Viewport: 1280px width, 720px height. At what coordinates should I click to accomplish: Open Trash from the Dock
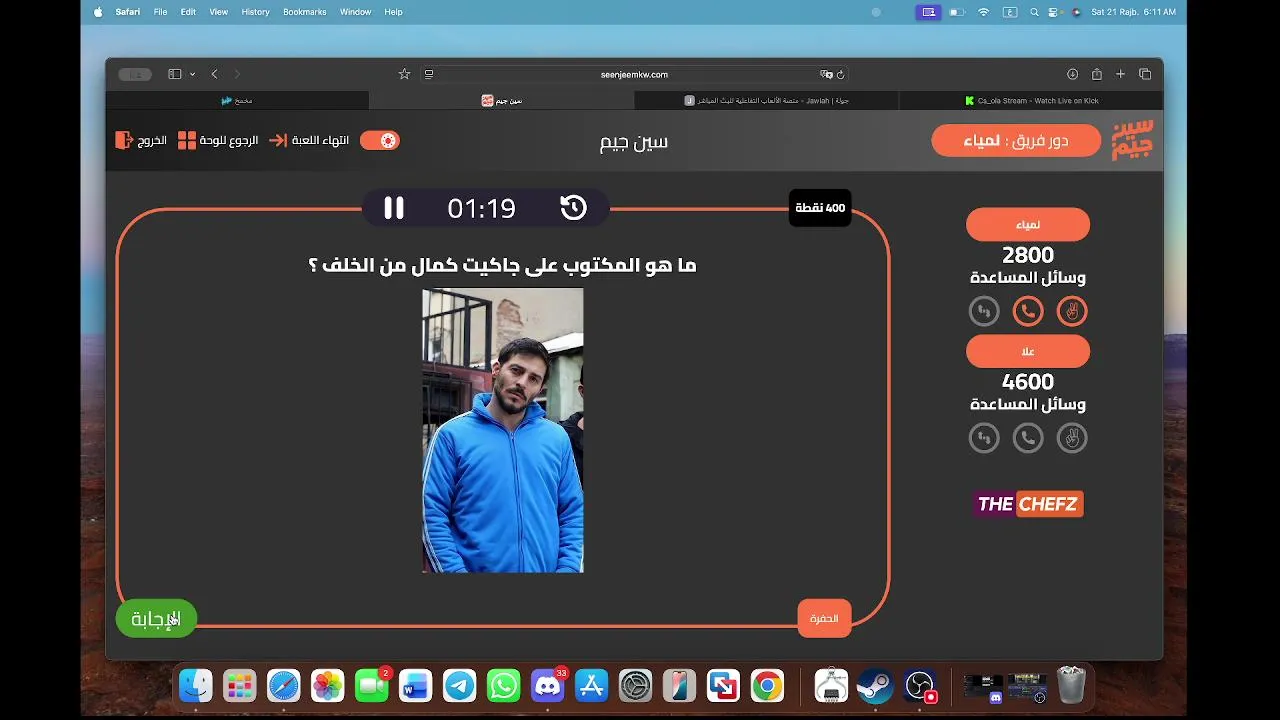[x=1071, y=685]
